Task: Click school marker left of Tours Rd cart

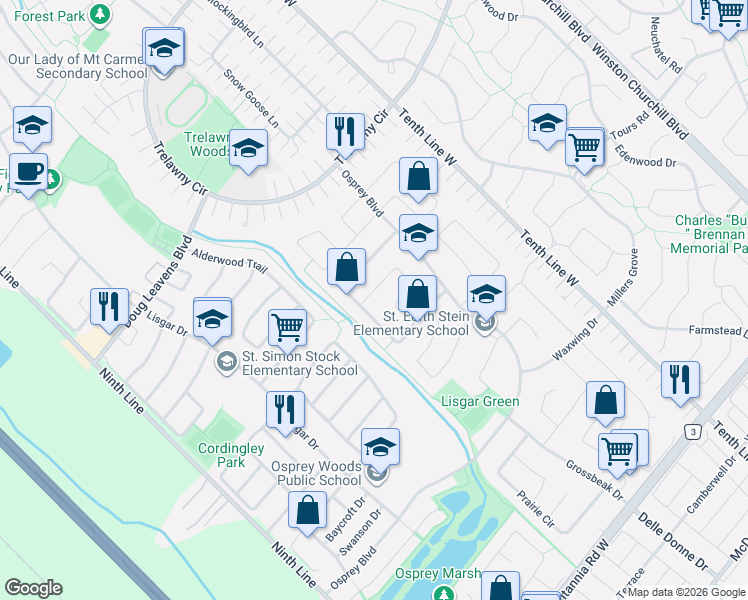Action: coord(547,124)
